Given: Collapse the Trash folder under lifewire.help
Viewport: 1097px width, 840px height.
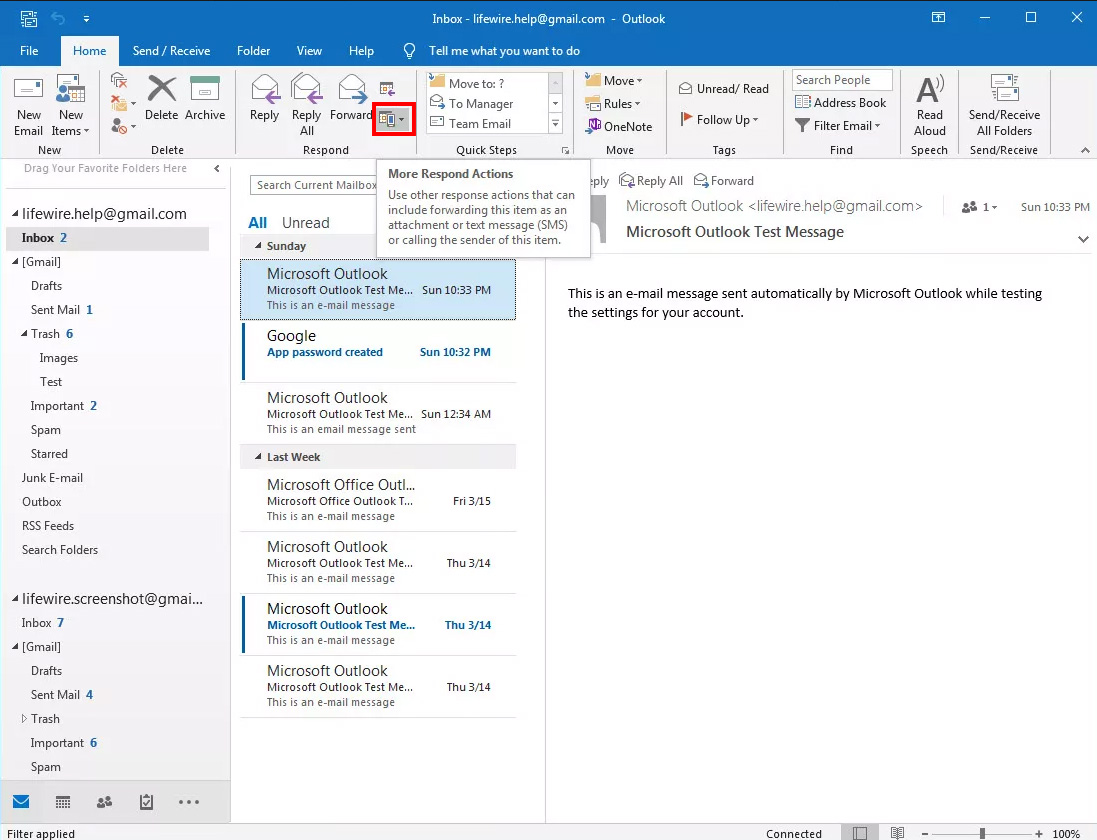Looking at the screenshot, I should 24,334.
